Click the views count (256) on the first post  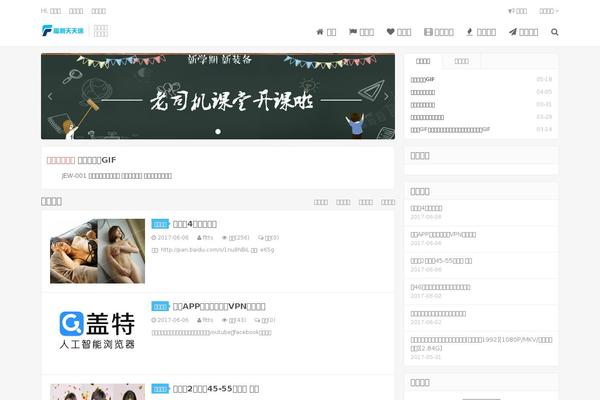point(236,238)
